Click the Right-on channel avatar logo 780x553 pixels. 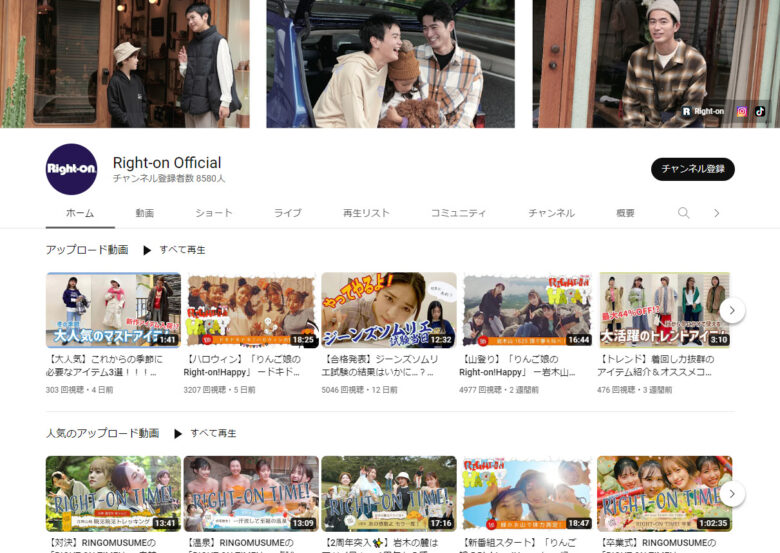tap(71, 169)
